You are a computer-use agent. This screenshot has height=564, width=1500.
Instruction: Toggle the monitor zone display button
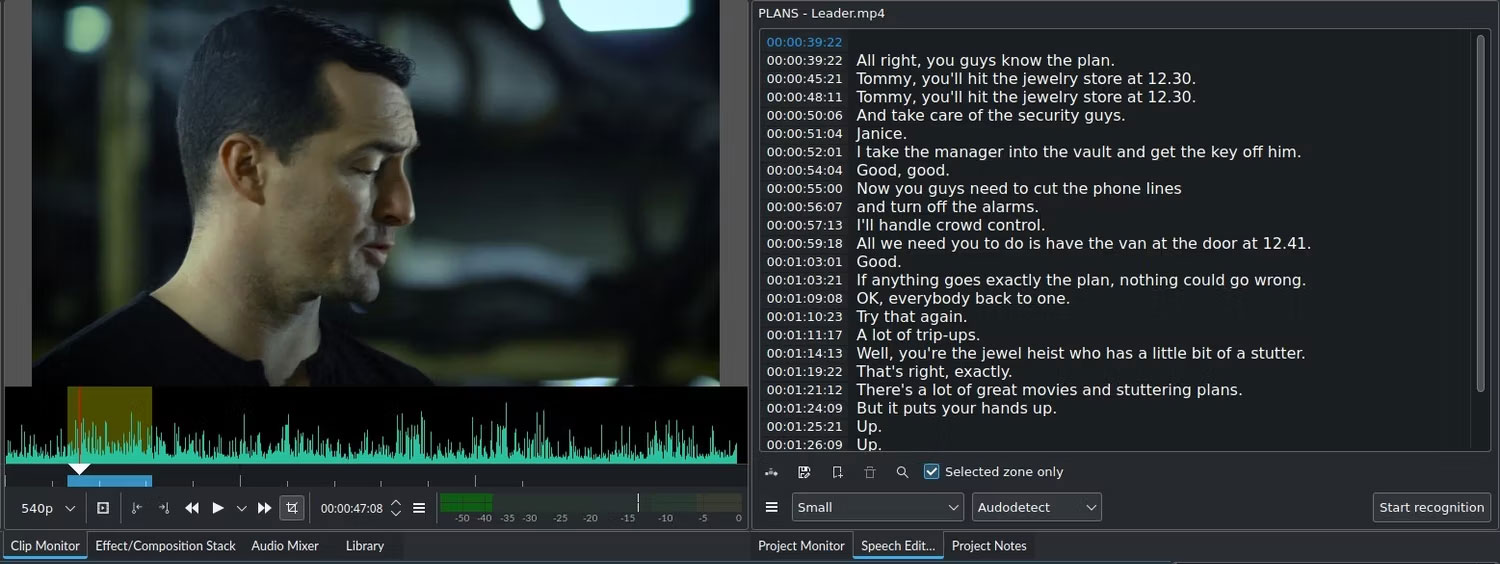click(103, 508)
